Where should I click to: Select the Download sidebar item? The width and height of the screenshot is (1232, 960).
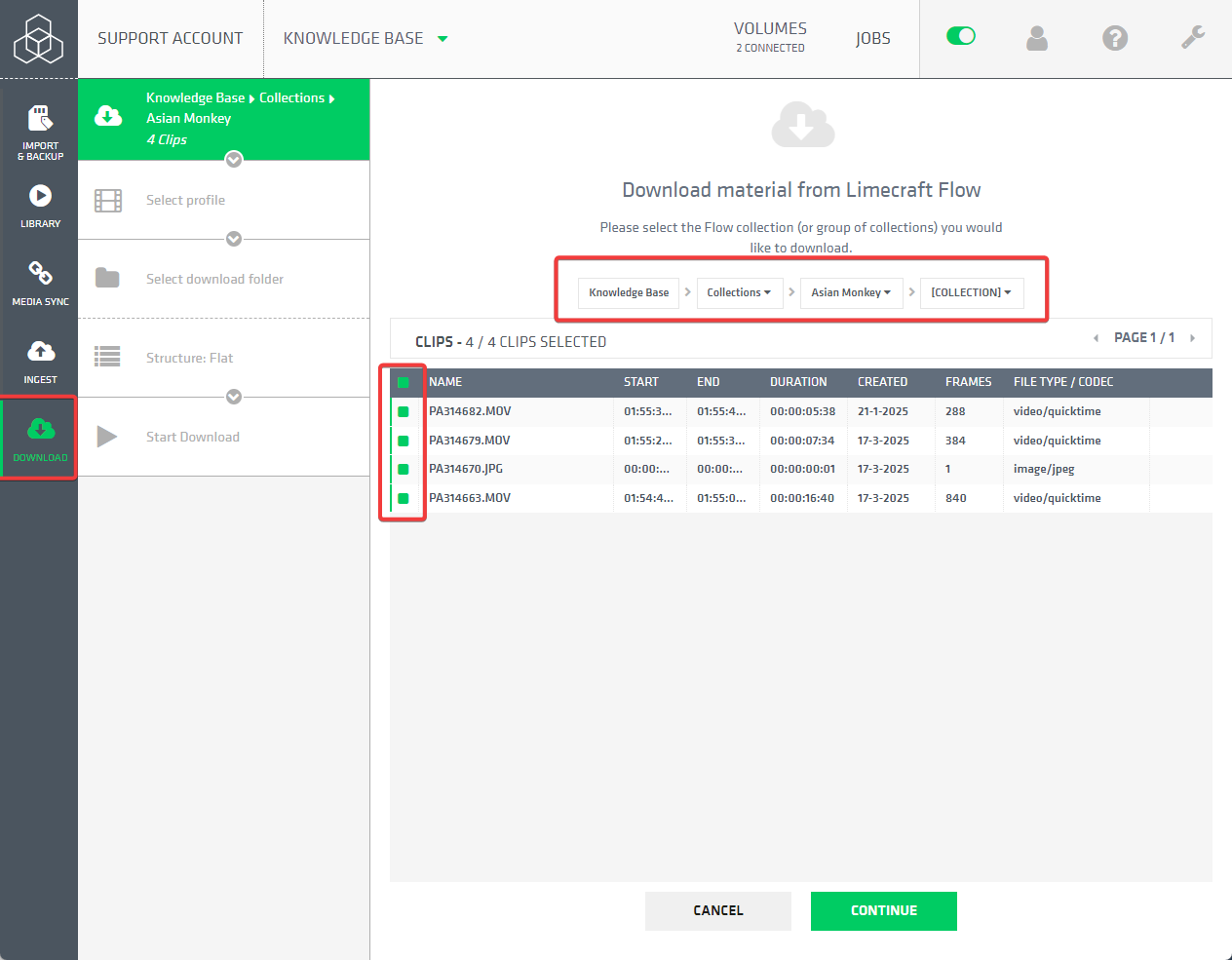click(x=40, y=439)
